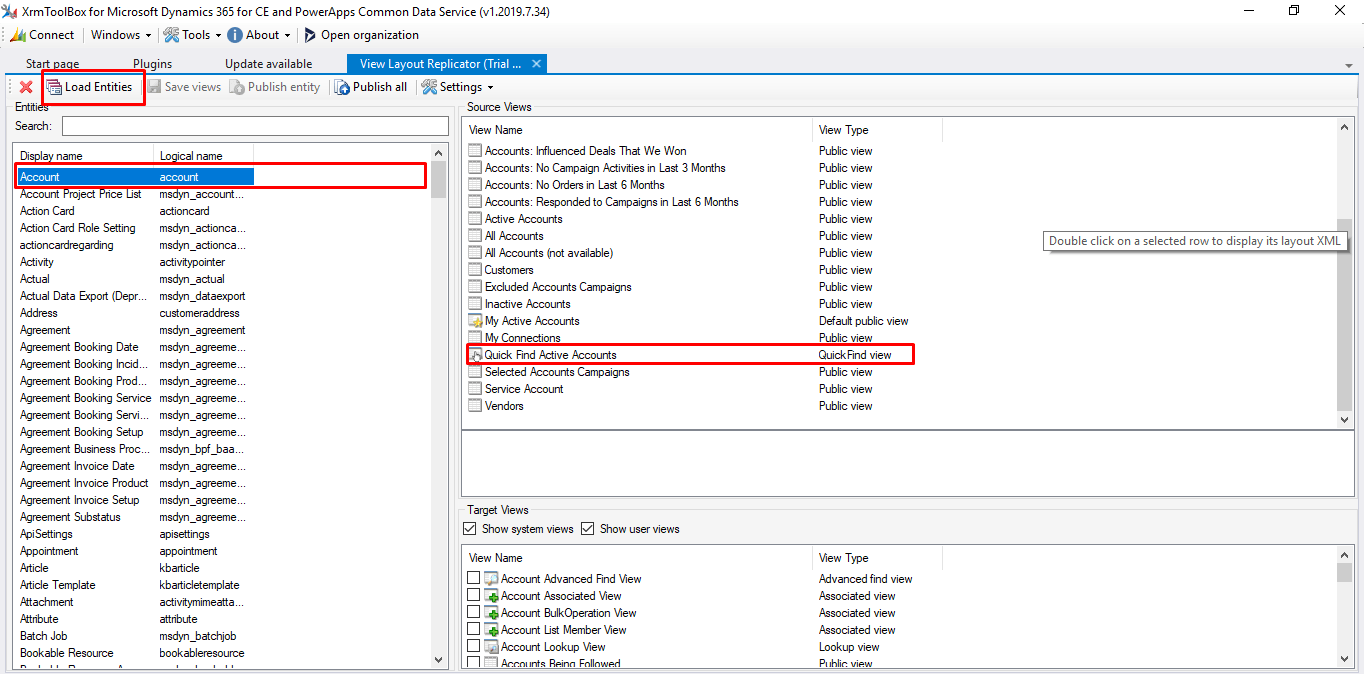The height and width of the screenshot is (674, 1364).
Task: Switch to the Plugins tab
Action: [x=152, y=64]
